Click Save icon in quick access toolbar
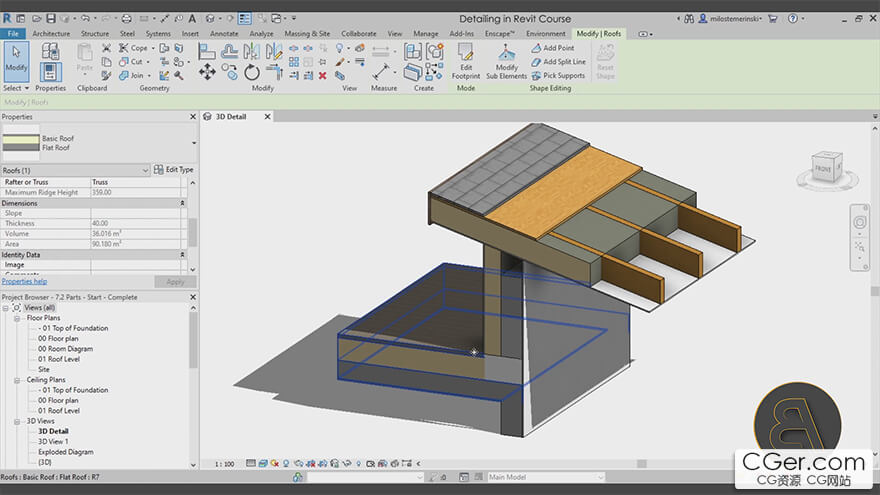This screenshot has height=495, width=880. (x=51, y=19)
